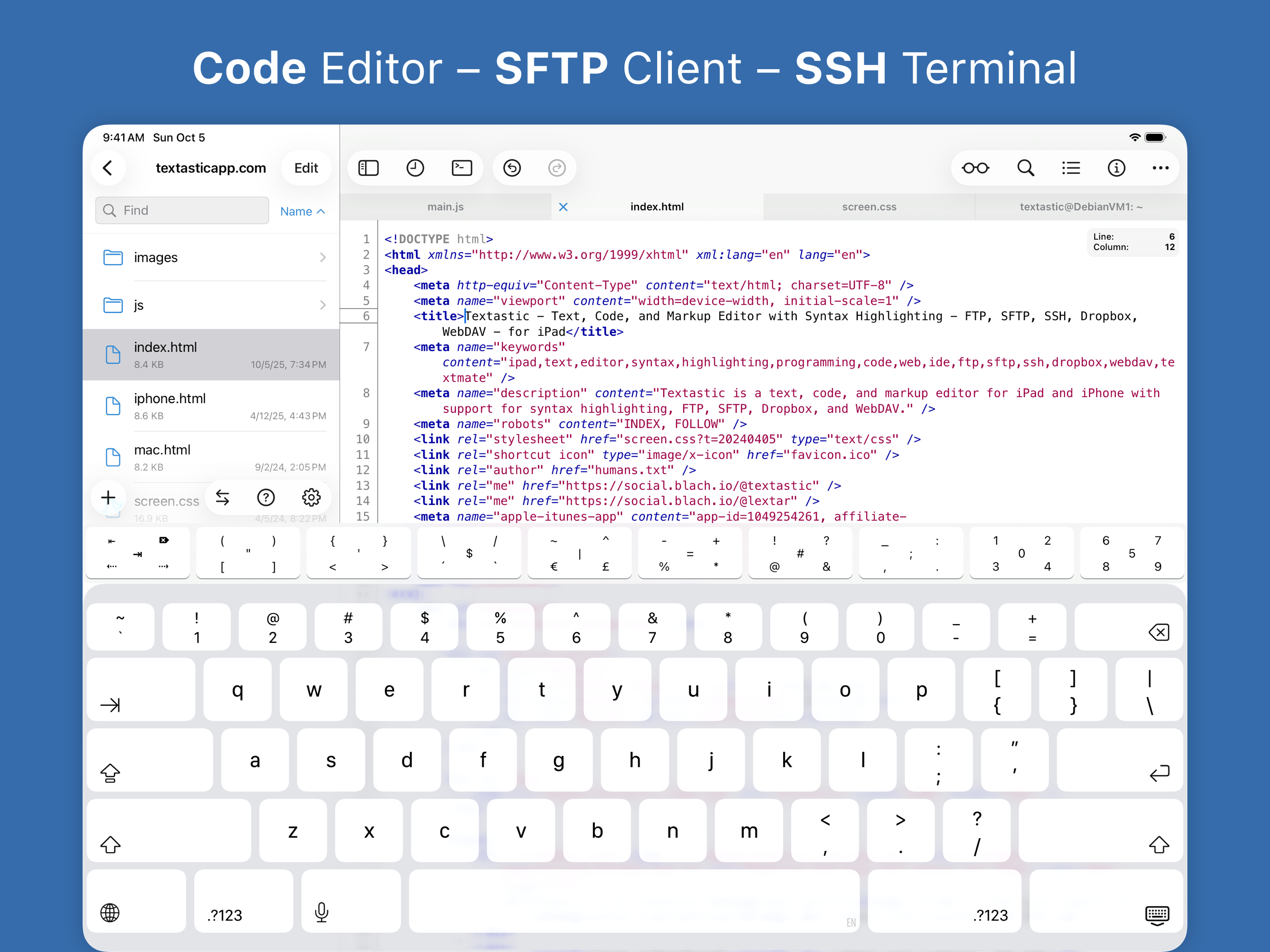Switch to the main.js tab
This screenshot has width=1270, height=952.
point(445,207)
